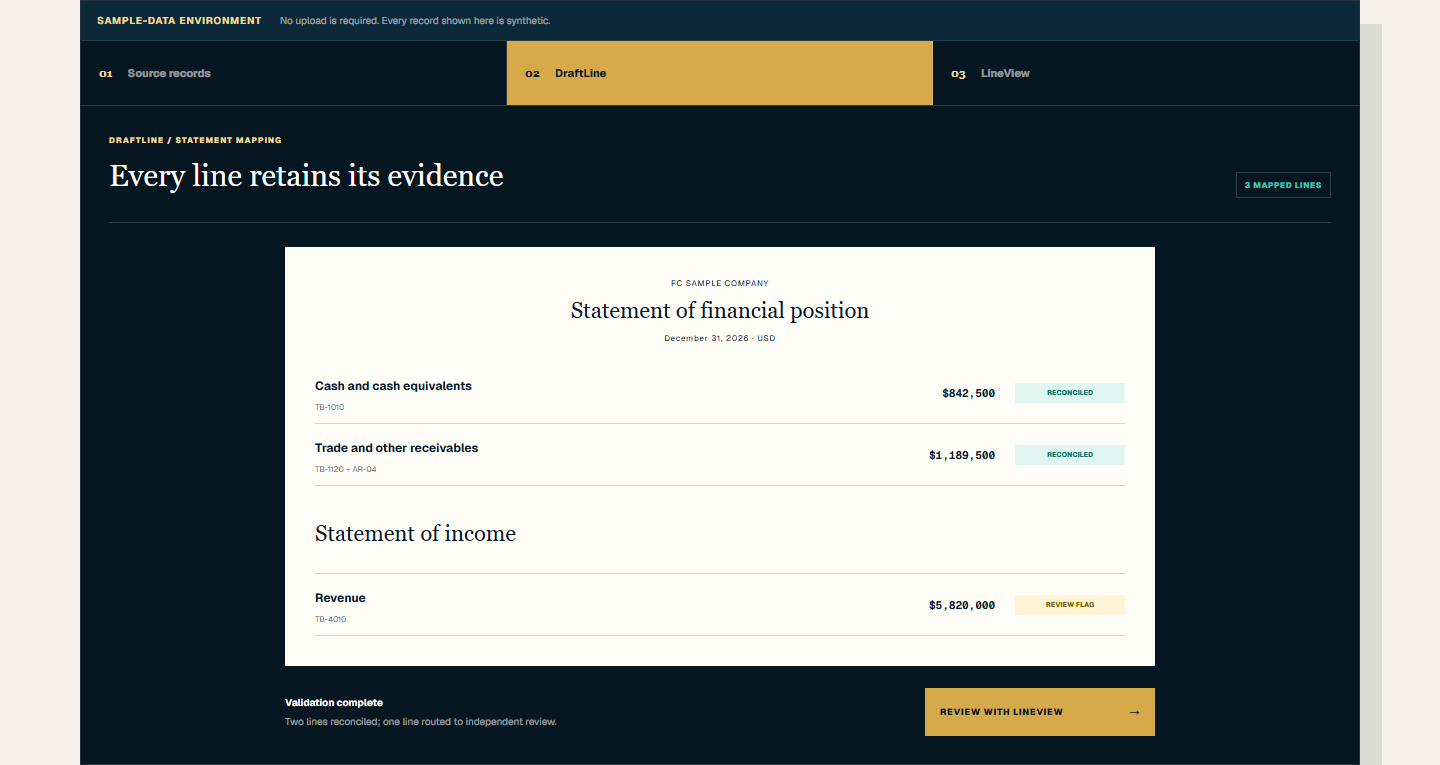This screenshot has height=765, width=1440.
Task: Click the Validation complete status text
Action: (334, 703)
